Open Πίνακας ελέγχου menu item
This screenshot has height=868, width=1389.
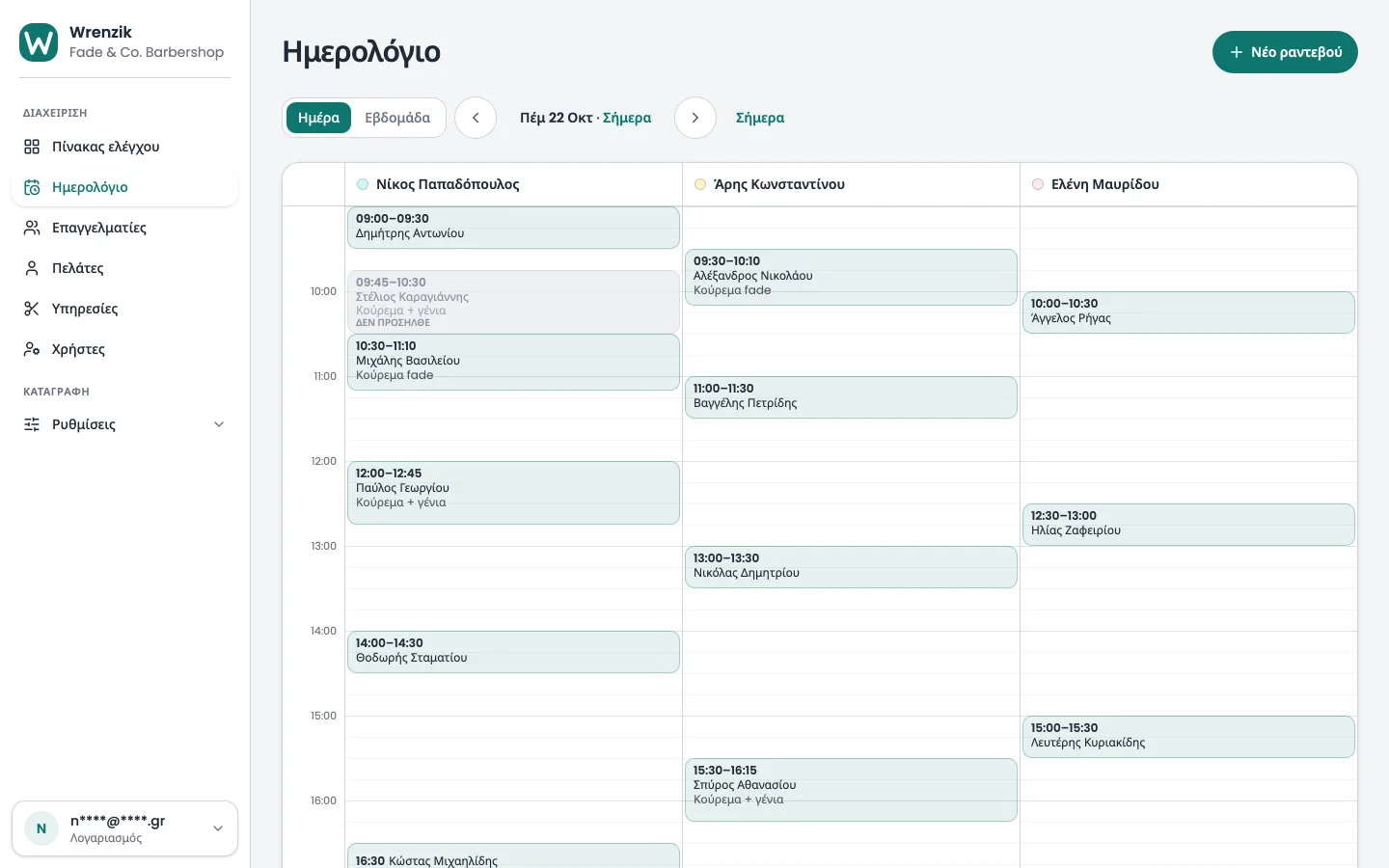124,147
